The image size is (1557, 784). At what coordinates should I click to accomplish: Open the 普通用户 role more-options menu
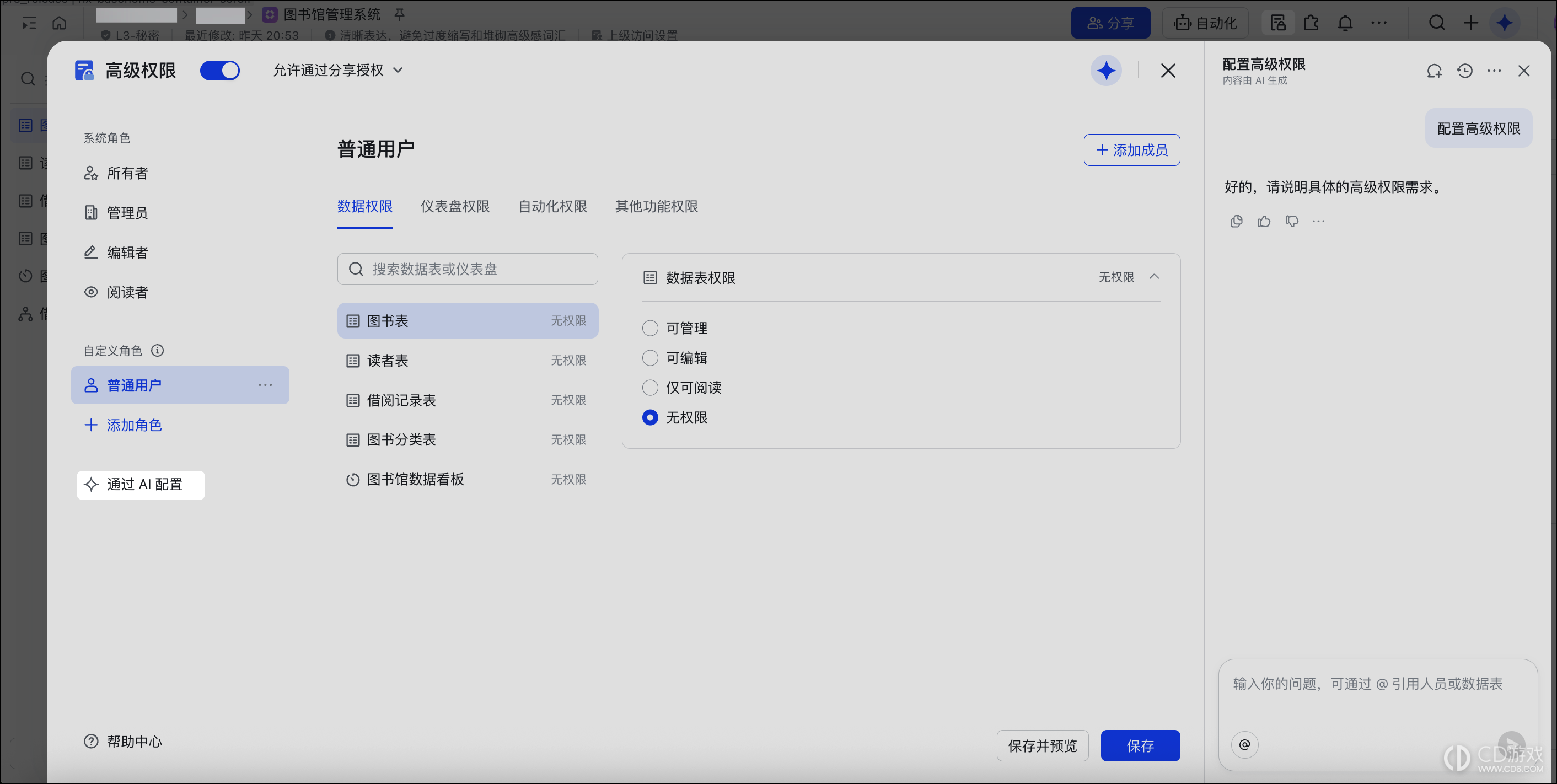point(265,385)
